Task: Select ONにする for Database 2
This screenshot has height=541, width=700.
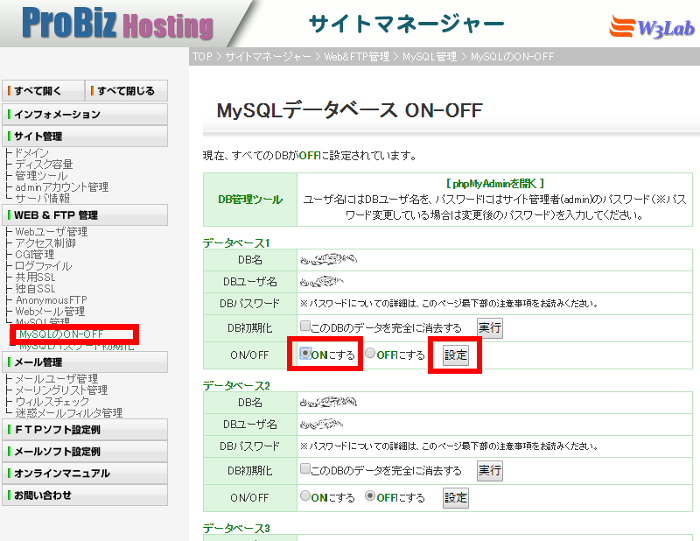Action: click(x=306, y=497)
